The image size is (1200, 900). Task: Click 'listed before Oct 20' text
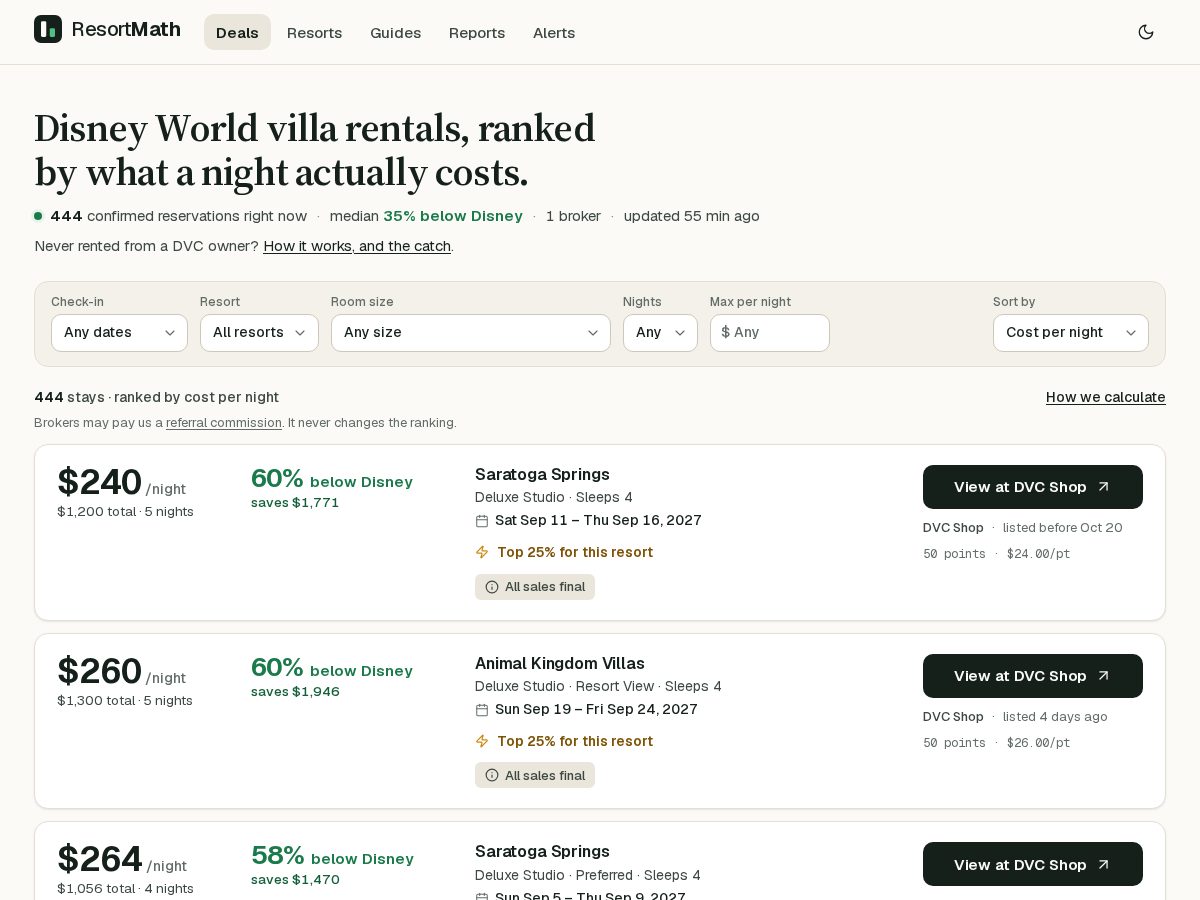(1063, 528)
